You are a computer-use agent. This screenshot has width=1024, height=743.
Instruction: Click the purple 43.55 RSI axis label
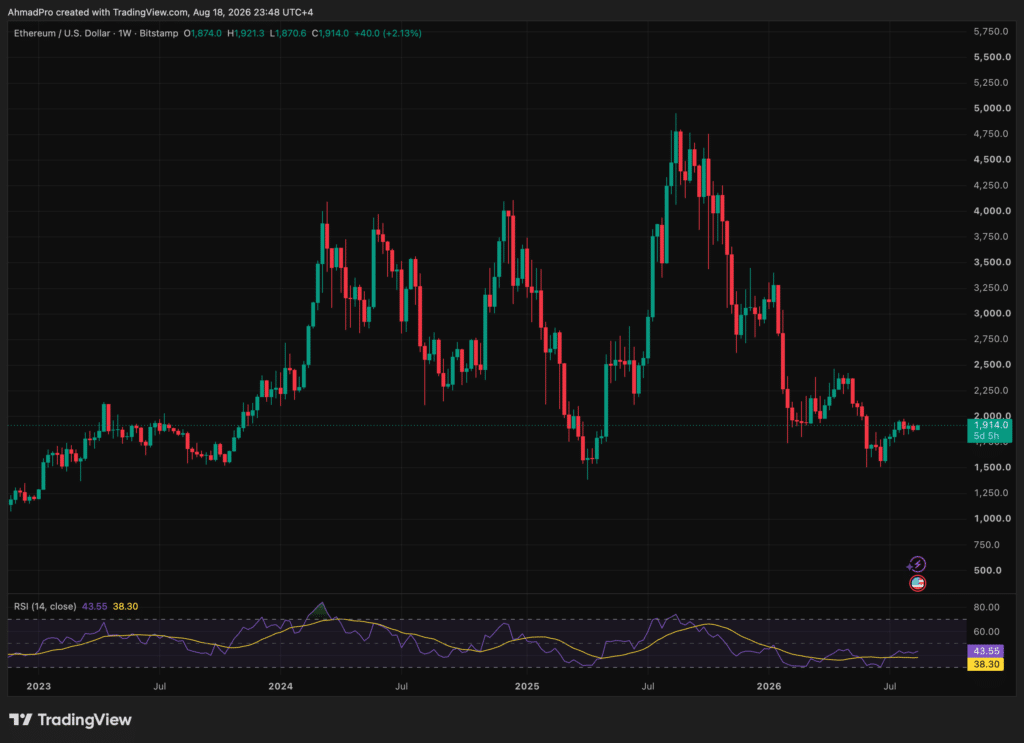click(985, 651)
